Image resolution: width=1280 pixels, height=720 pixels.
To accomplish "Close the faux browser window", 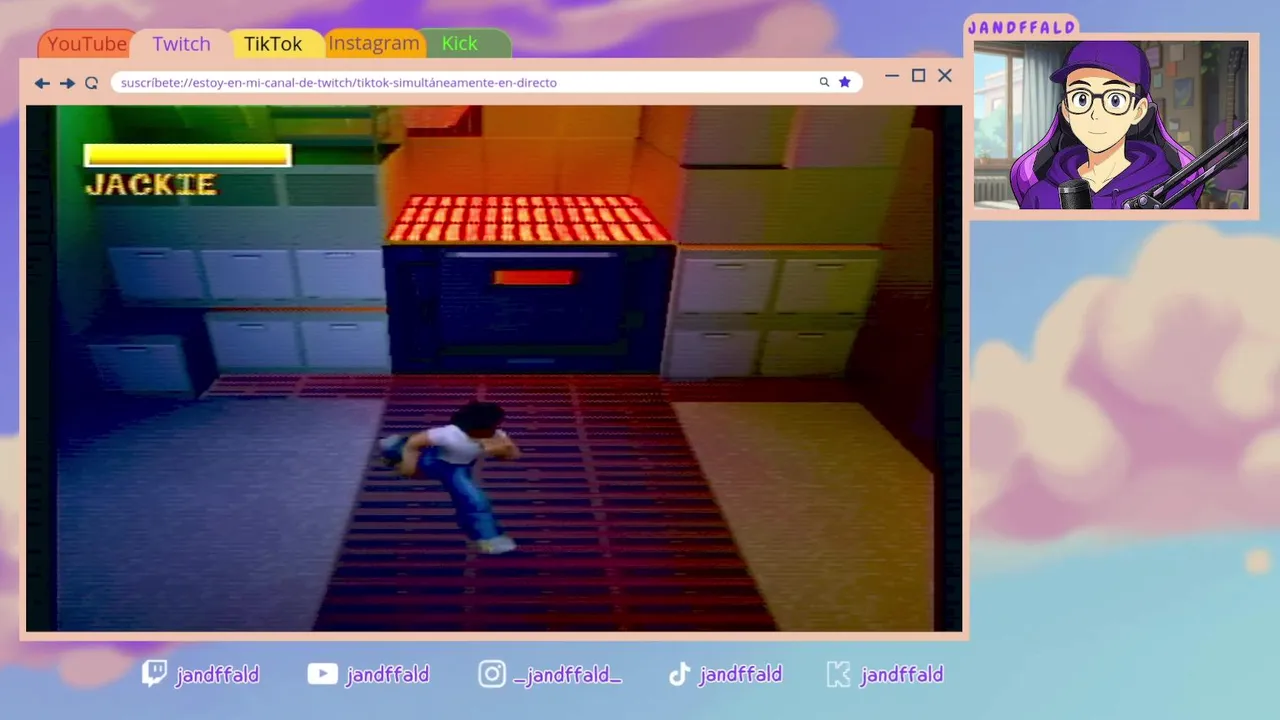I will [x=945, y=76].
